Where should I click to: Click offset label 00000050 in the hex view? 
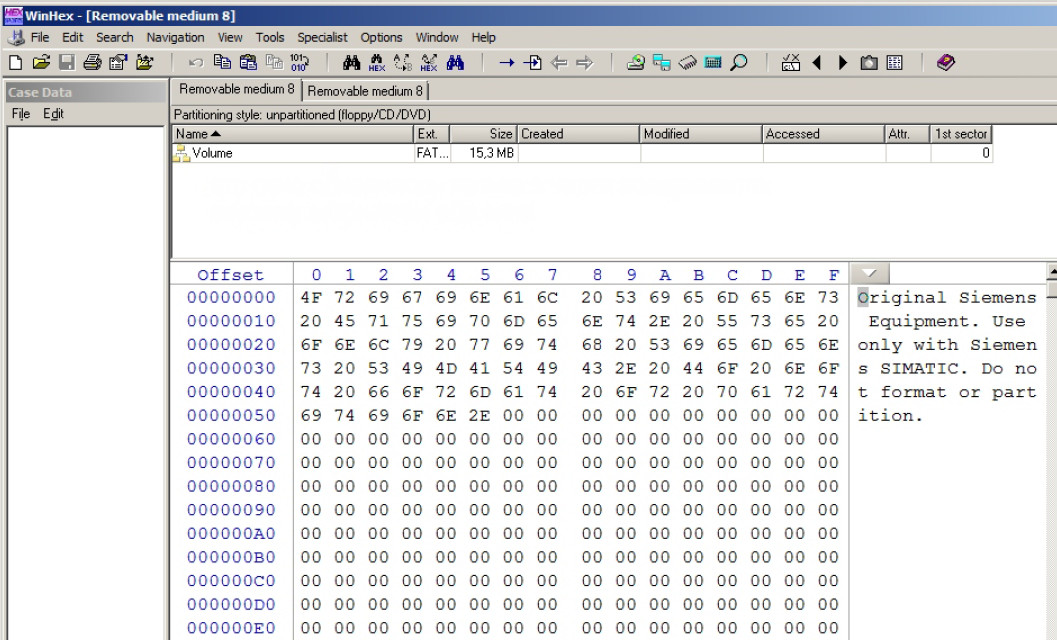(231, 415)
